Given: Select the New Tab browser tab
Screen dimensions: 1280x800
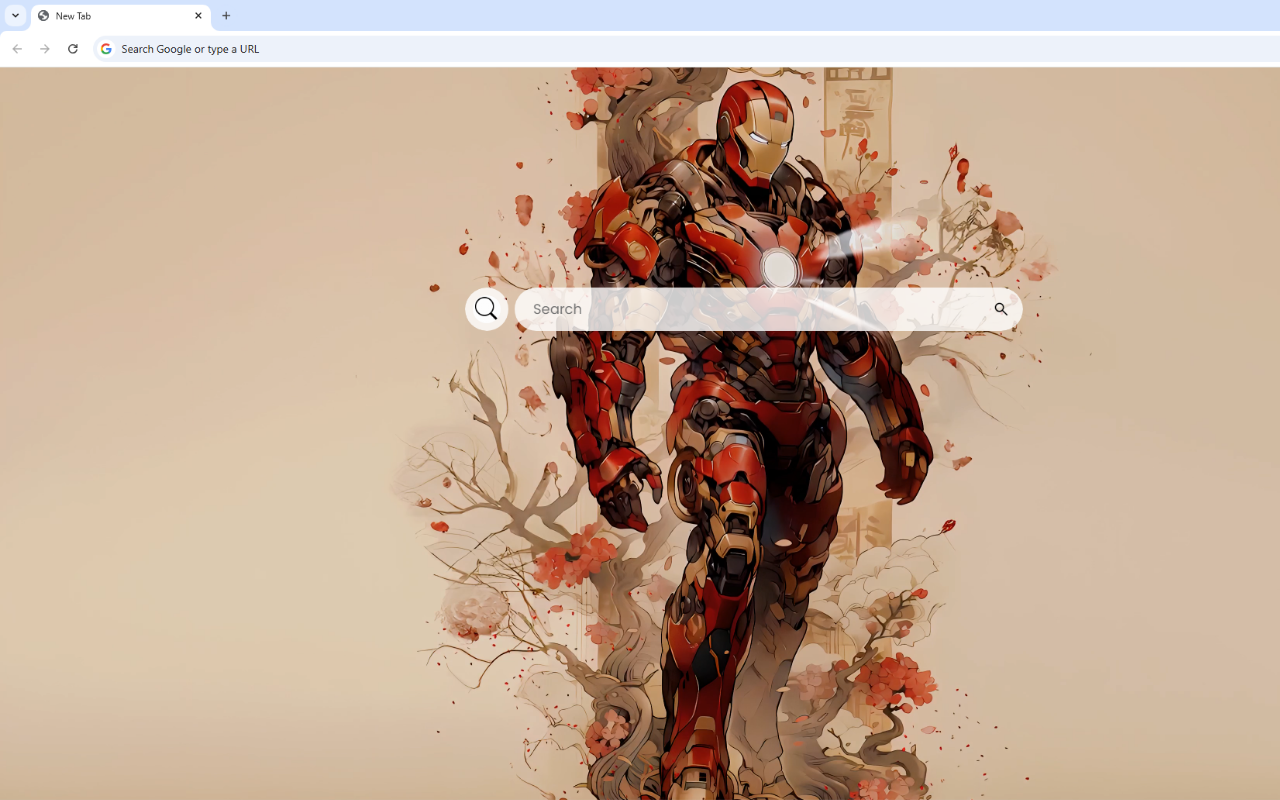Looking at the screenshot, I should click(120, 16).
